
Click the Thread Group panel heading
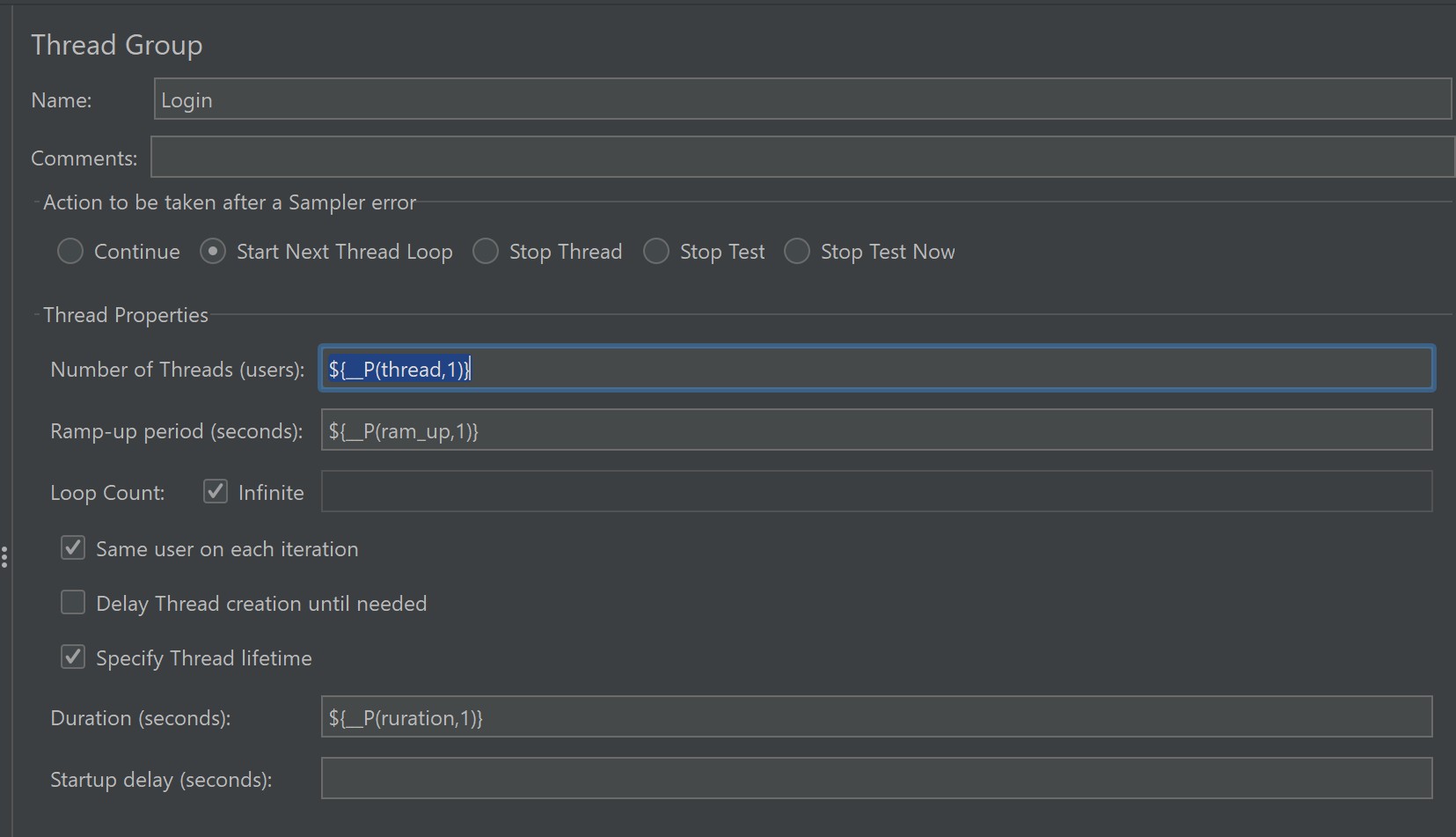tap(117, 45)
